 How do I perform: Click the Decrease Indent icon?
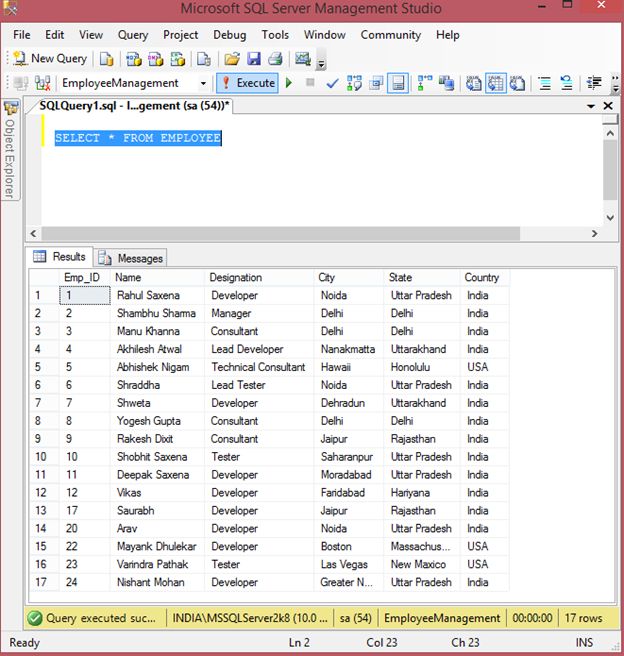(594, 83)
